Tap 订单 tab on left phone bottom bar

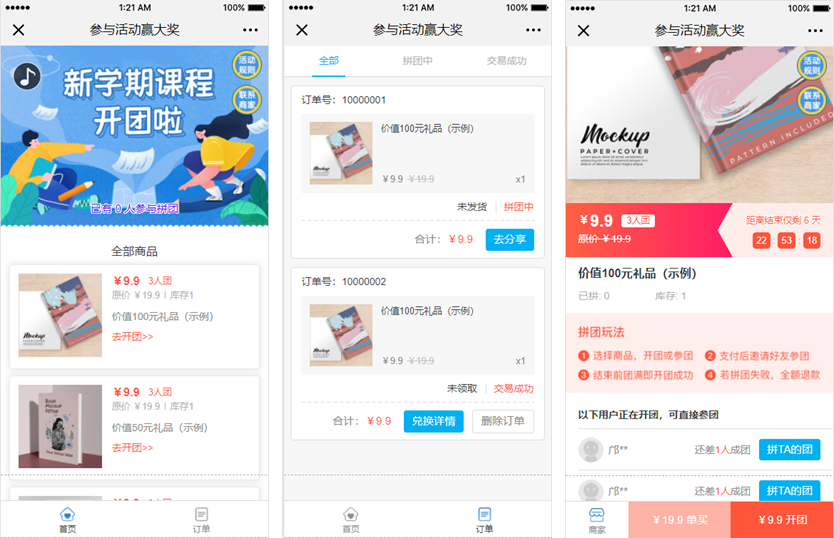point(201,520)
